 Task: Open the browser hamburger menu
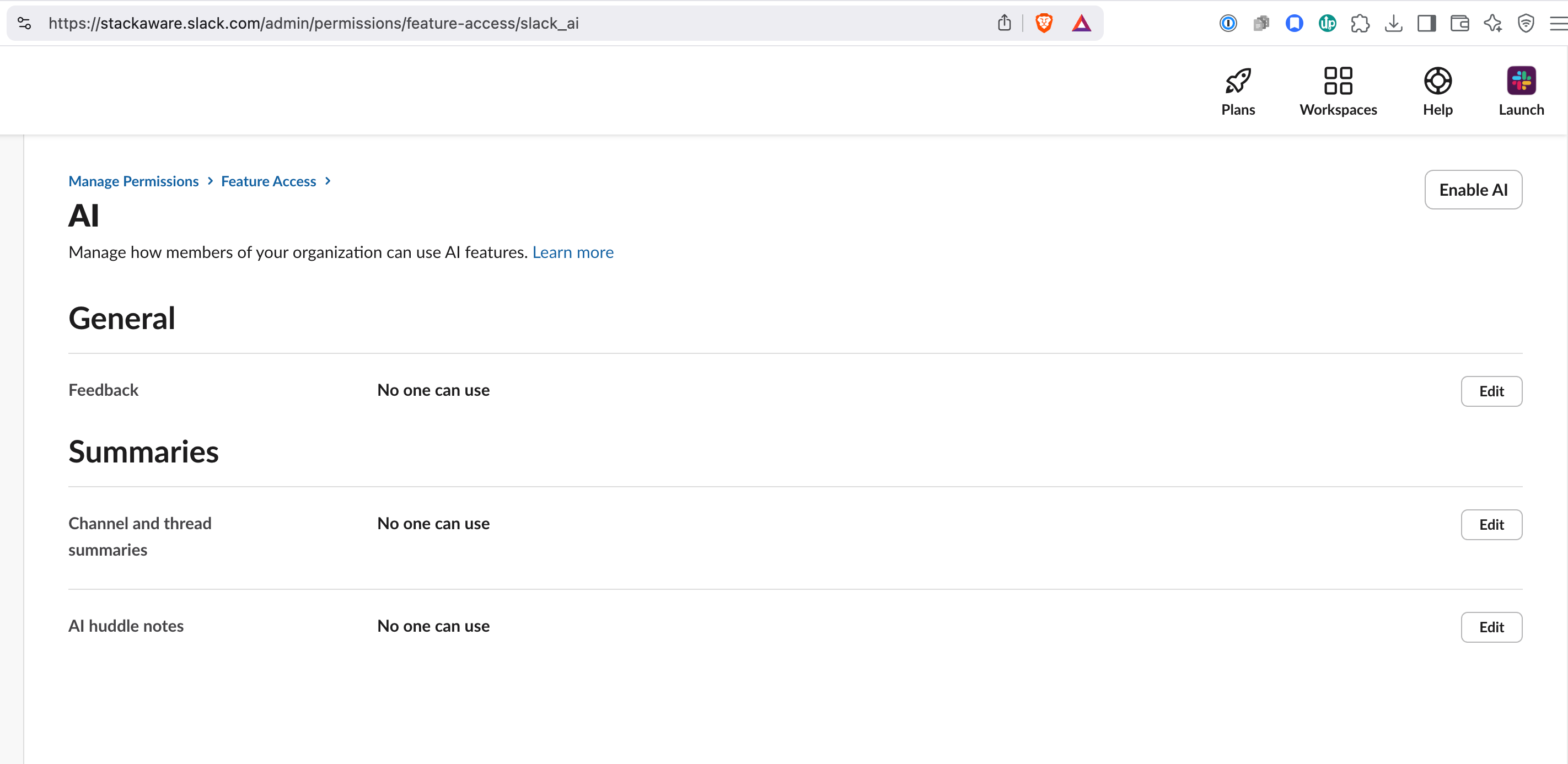click(1558, 23)
